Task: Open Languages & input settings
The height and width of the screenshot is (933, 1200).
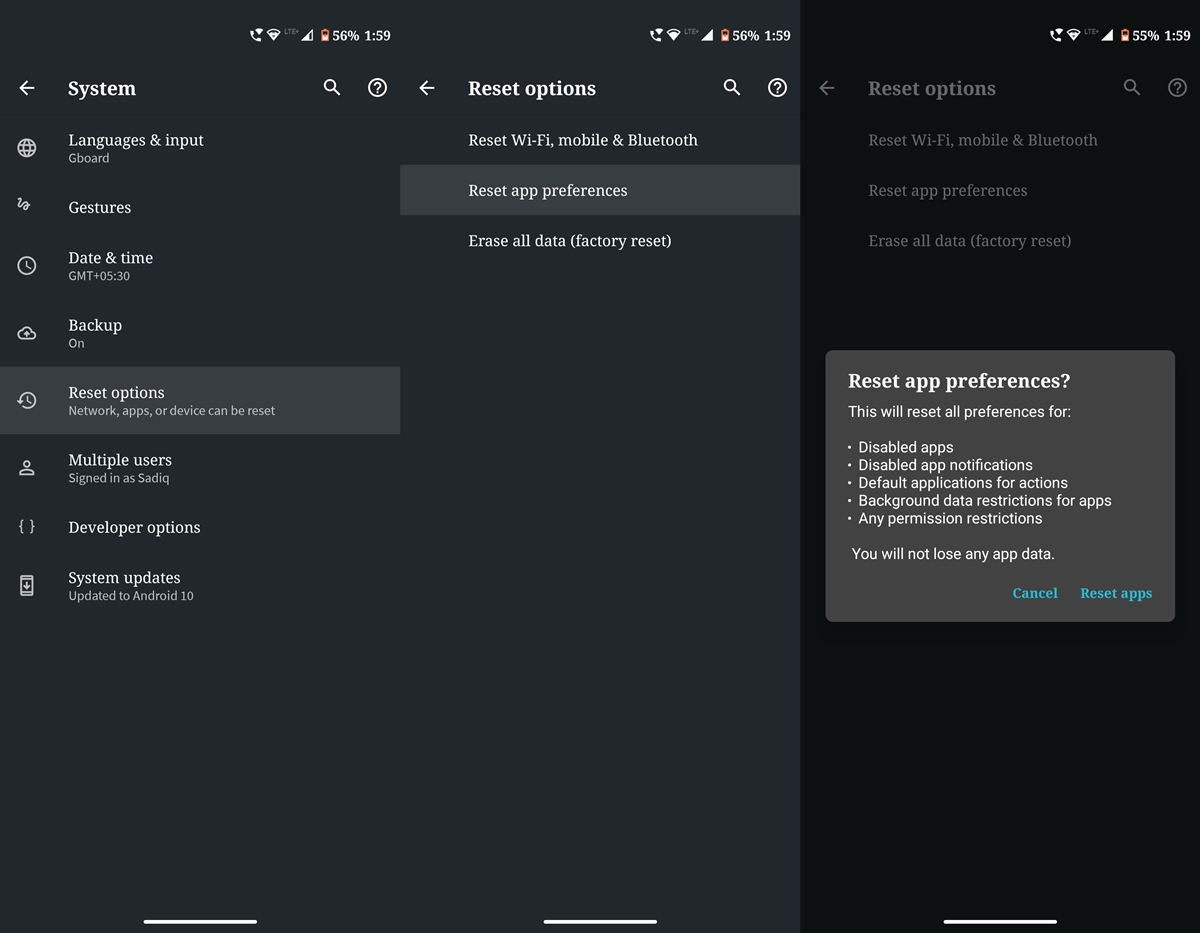Action: (200, 148)
